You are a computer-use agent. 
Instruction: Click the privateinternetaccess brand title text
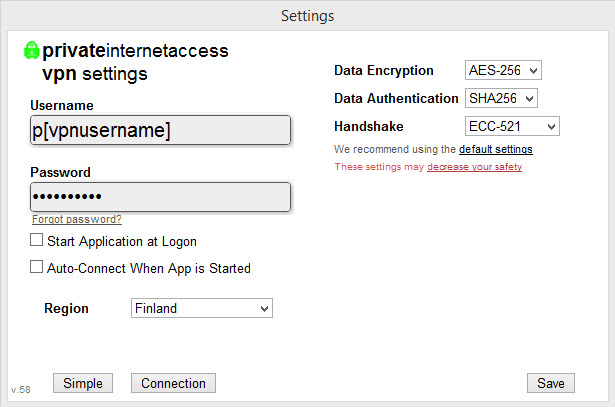point(135,51)
